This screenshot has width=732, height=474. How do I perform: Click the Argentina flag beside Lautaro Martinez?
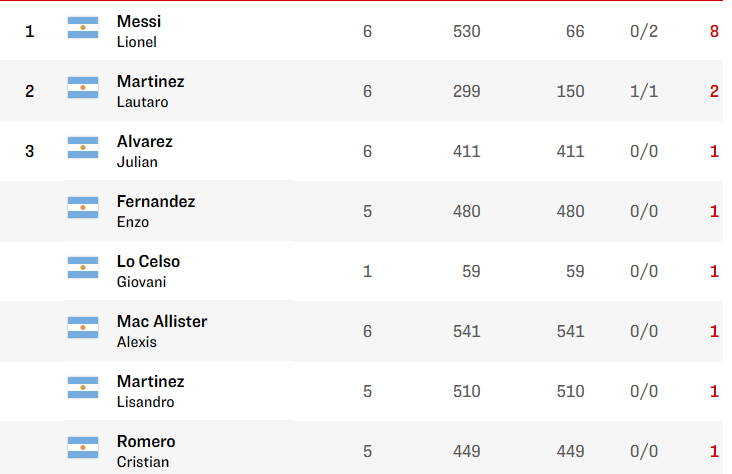pyautogui.click(x=83, y=87)
